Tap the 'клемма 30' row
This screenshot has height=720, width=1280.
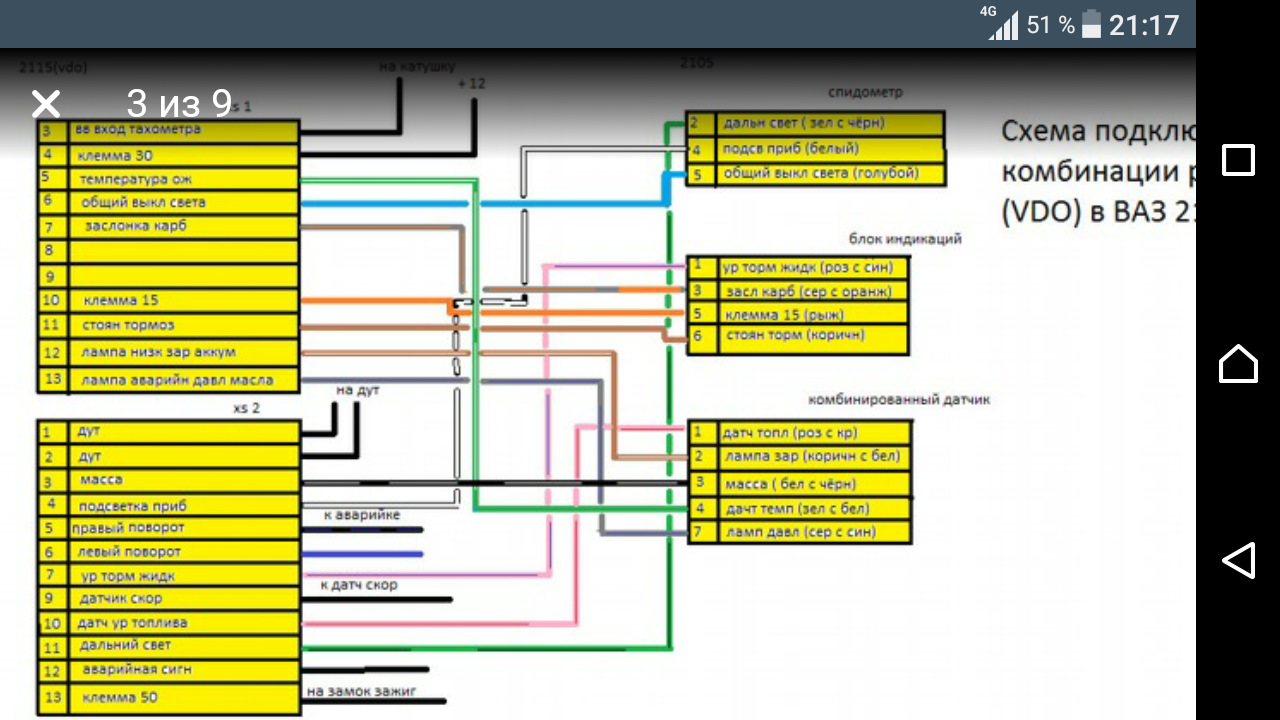pyautogui.click(x=168, y=156)
